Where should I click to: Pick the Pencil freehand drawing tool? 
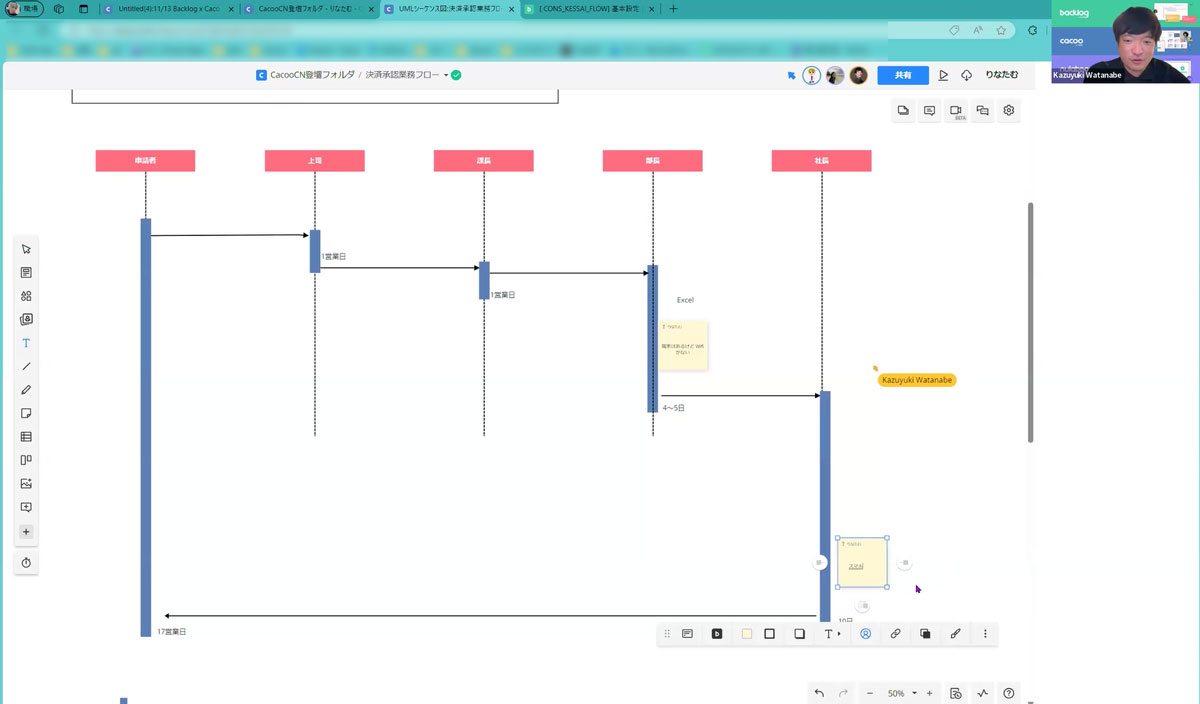click(x=26, y=390)
